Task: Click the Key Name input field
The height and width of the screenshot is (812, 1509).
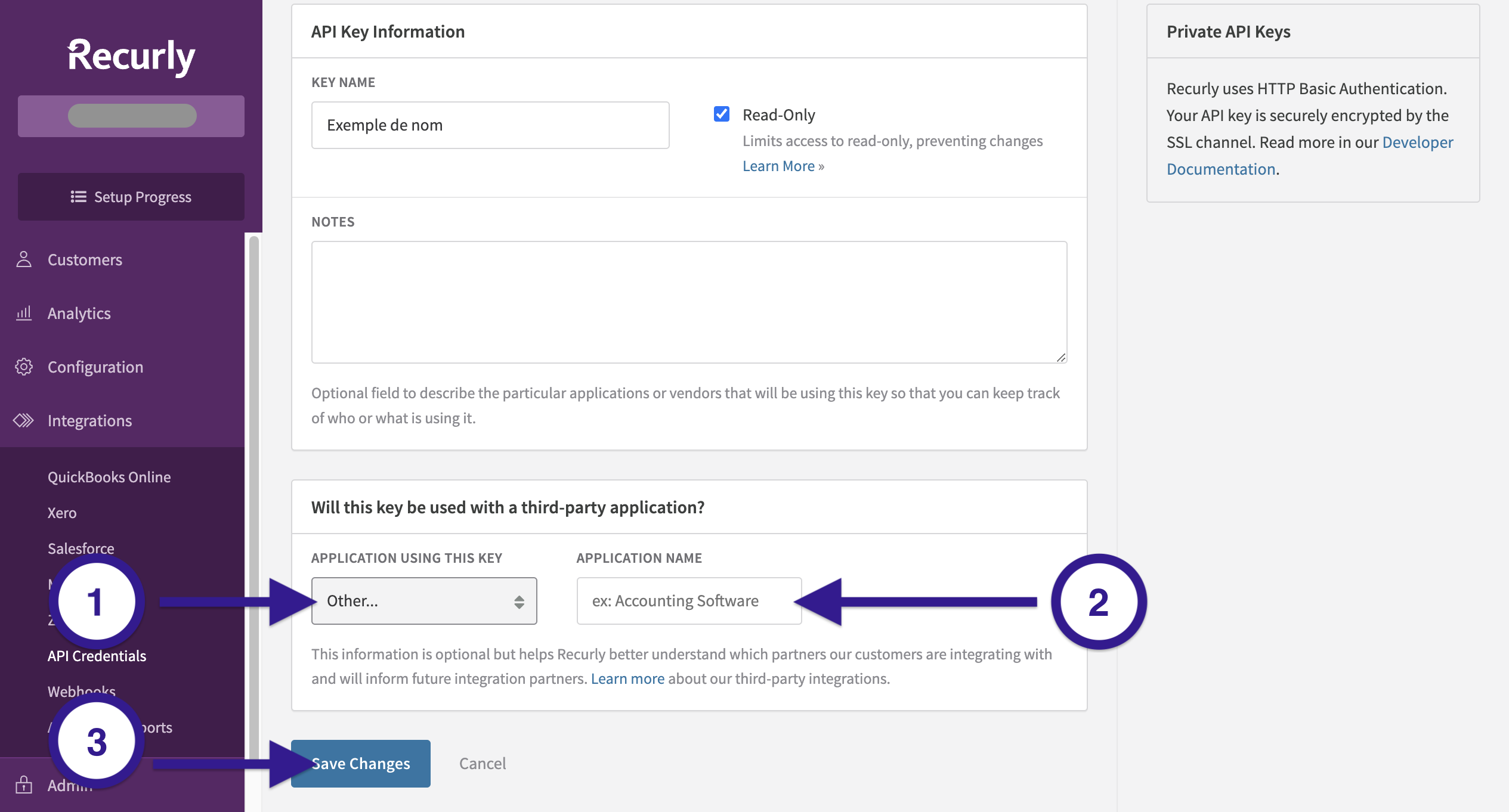Action: point(490,125)
